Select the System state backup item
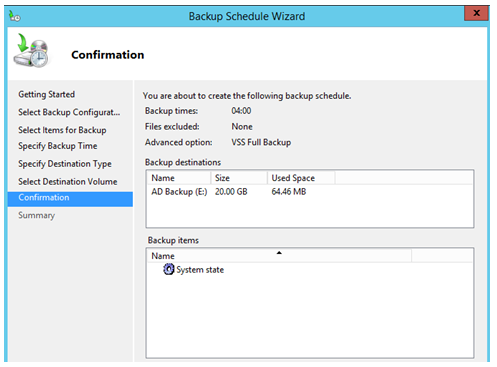The image size is (497, 367). pyautogui.click(x=193, y=269)
